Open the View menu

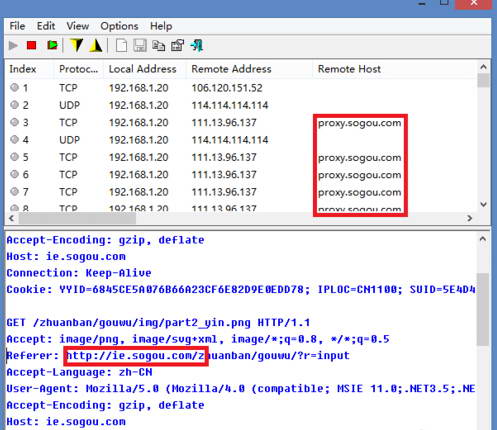pyautogui.click(x=78, y=26)
